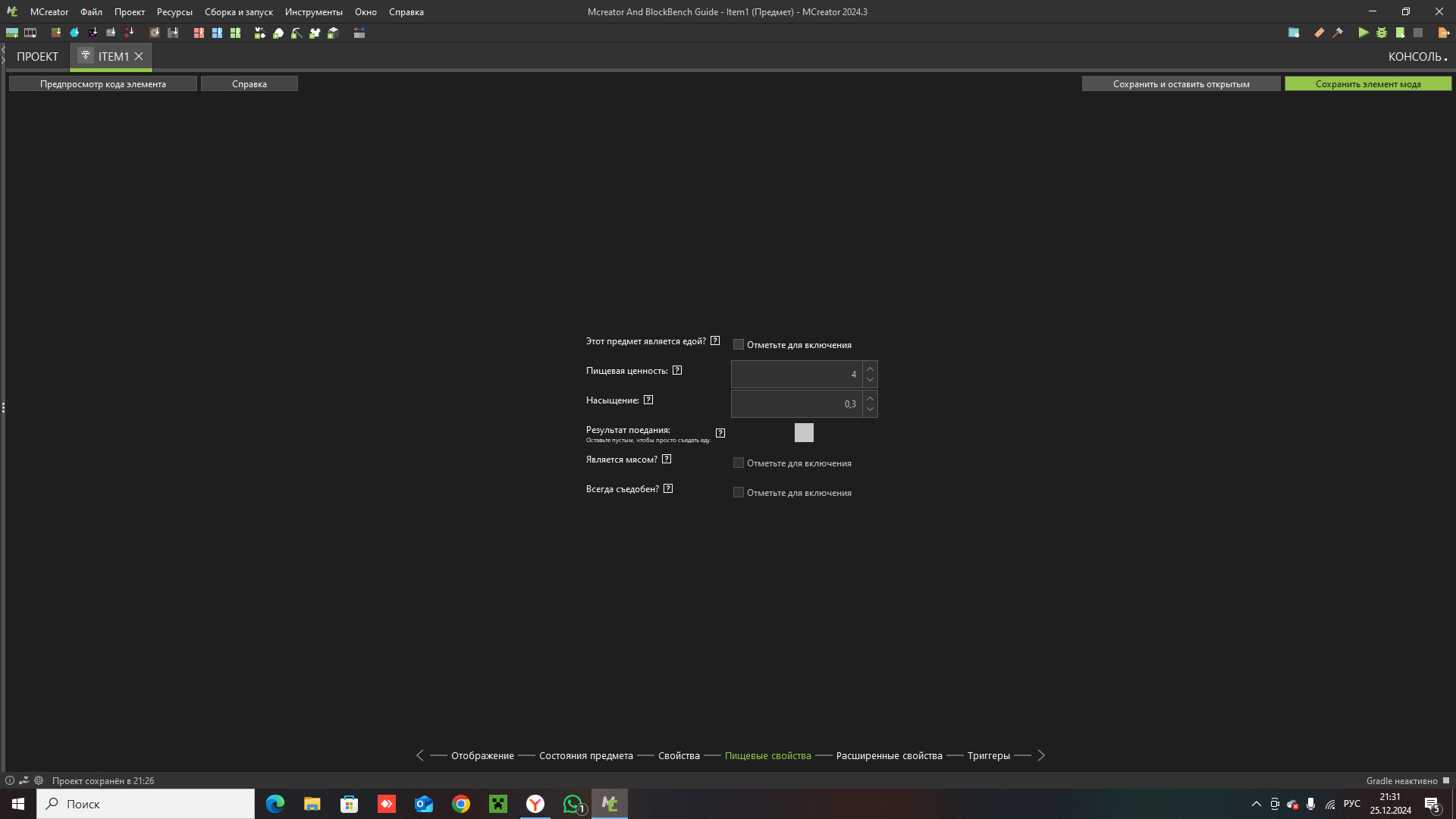This screenshot has height=819, width=1456.
Task: Open the import animation film strip icon
Action: [30, 33]
